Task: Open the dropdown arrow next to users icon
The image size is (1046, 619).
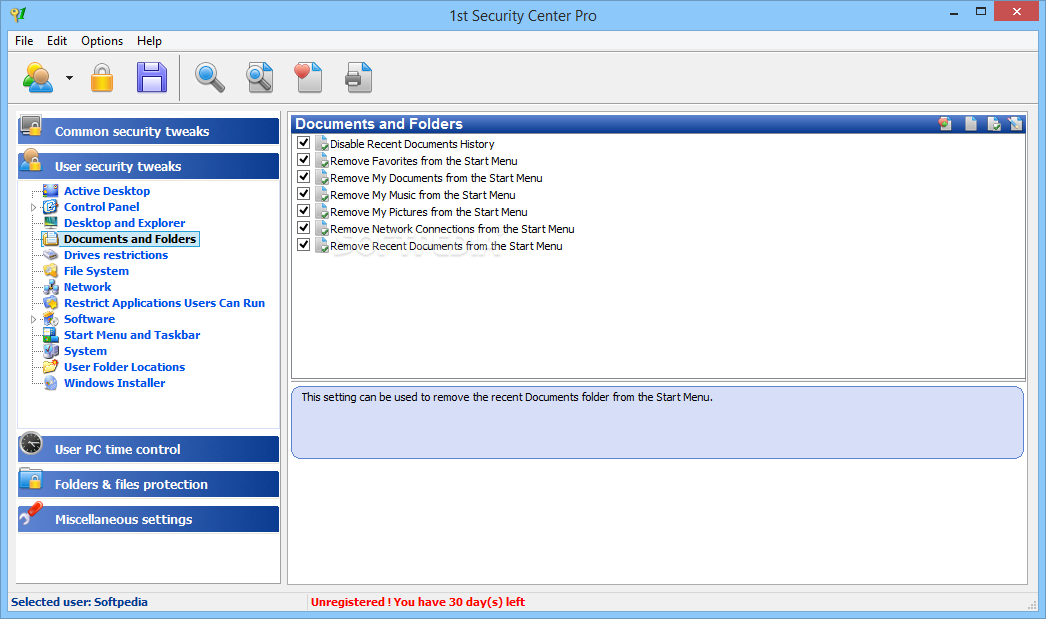Action: click(69, 78)
